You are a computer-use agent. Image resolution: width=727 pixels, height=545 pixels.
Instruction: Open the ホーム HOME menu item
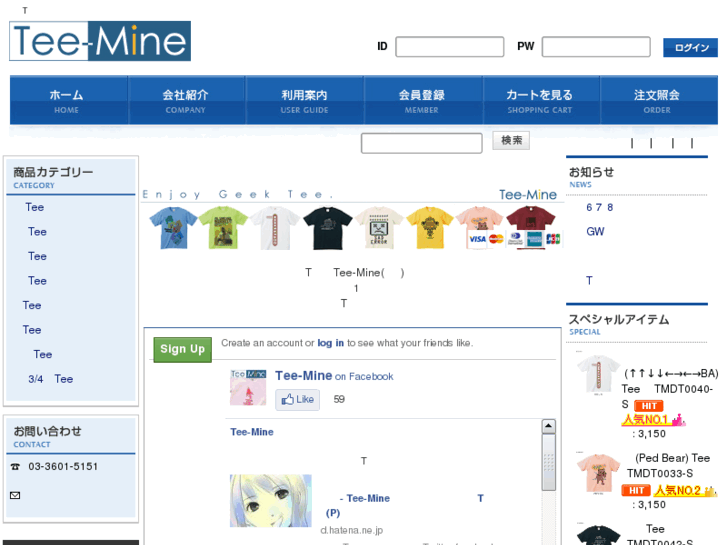[68, 101]
